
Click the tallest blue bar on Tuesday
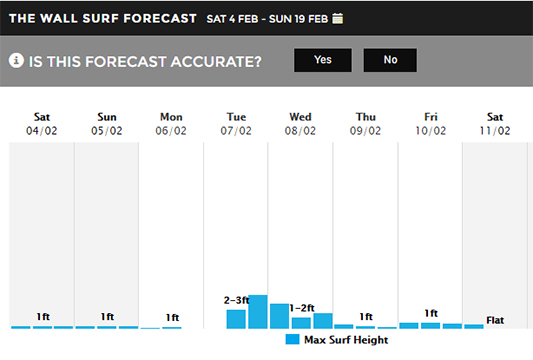pos(258,312)
